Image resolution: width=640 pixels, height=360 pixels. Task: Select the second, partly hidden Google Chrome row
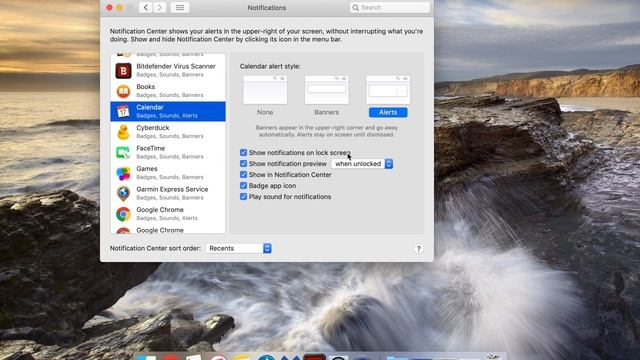168,230
